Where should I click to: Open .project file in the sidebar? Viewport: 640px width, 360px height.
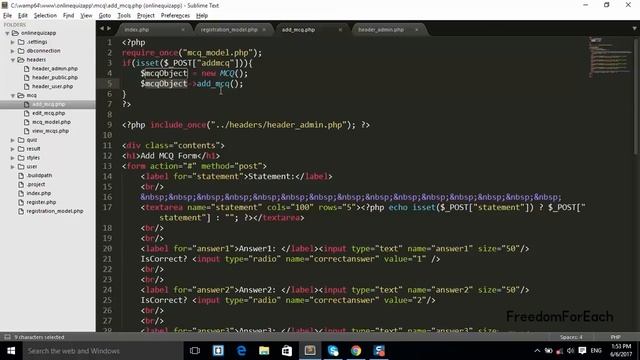point(36,184)
